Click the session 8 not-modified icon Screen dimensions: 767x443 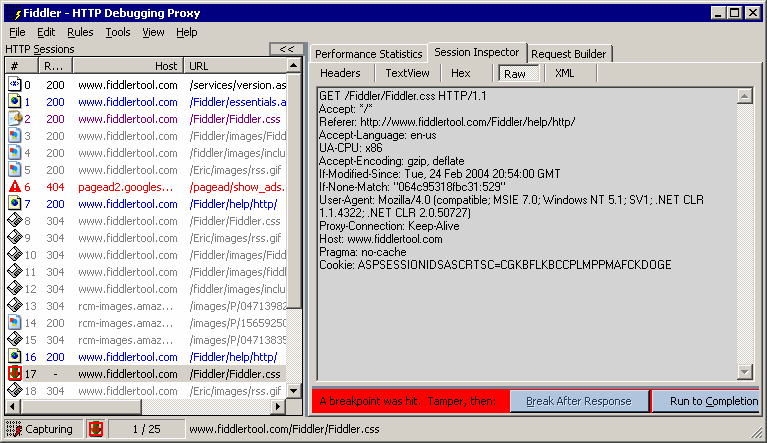[x=15, y=221]
